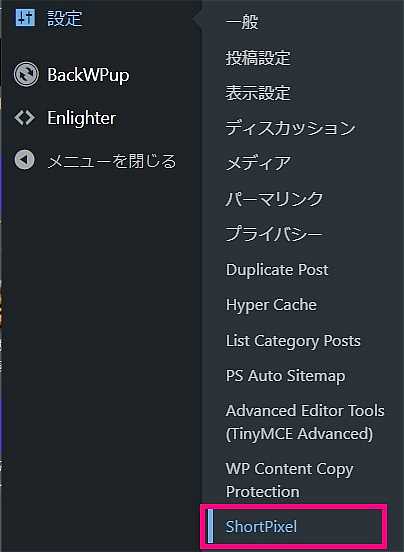Click the Settings sliders icon
Screen dimensions: 404x552
pyautogui.click(x=25, y=18)
